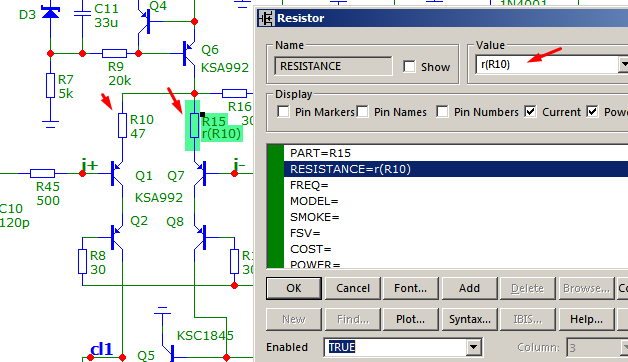Select transistor Q6 symbol
This screenshot has height=362, width=628.
click(188, 53)
